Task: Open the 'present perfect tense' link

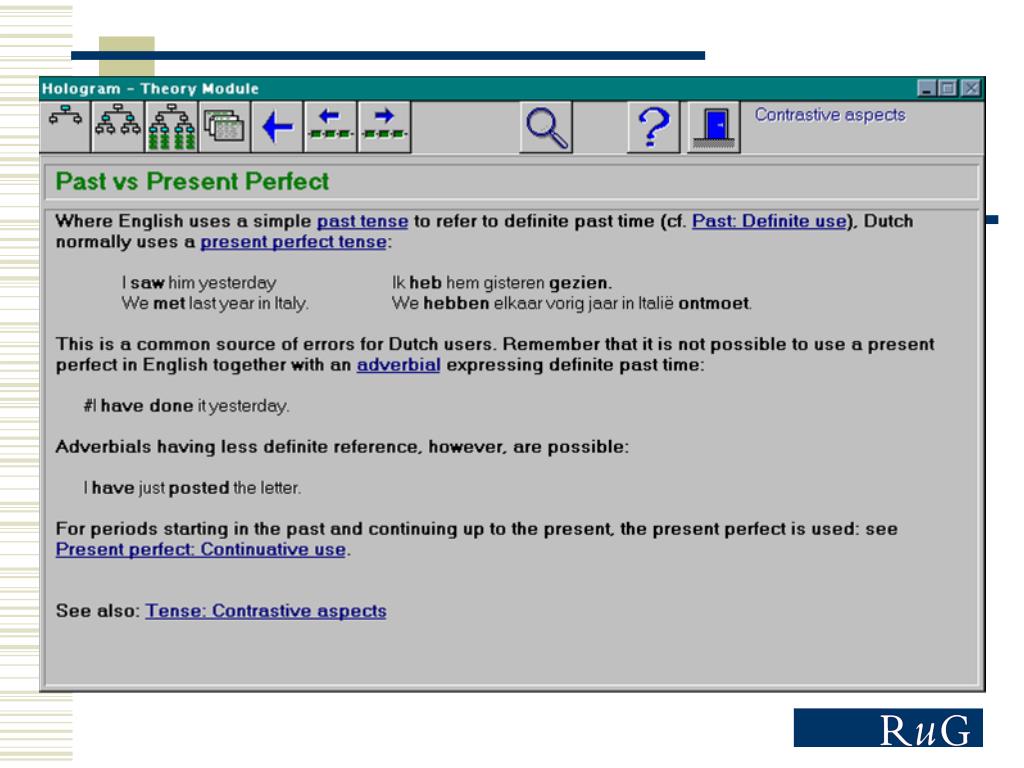Action: pyautogui.click(x=293, y=242)
